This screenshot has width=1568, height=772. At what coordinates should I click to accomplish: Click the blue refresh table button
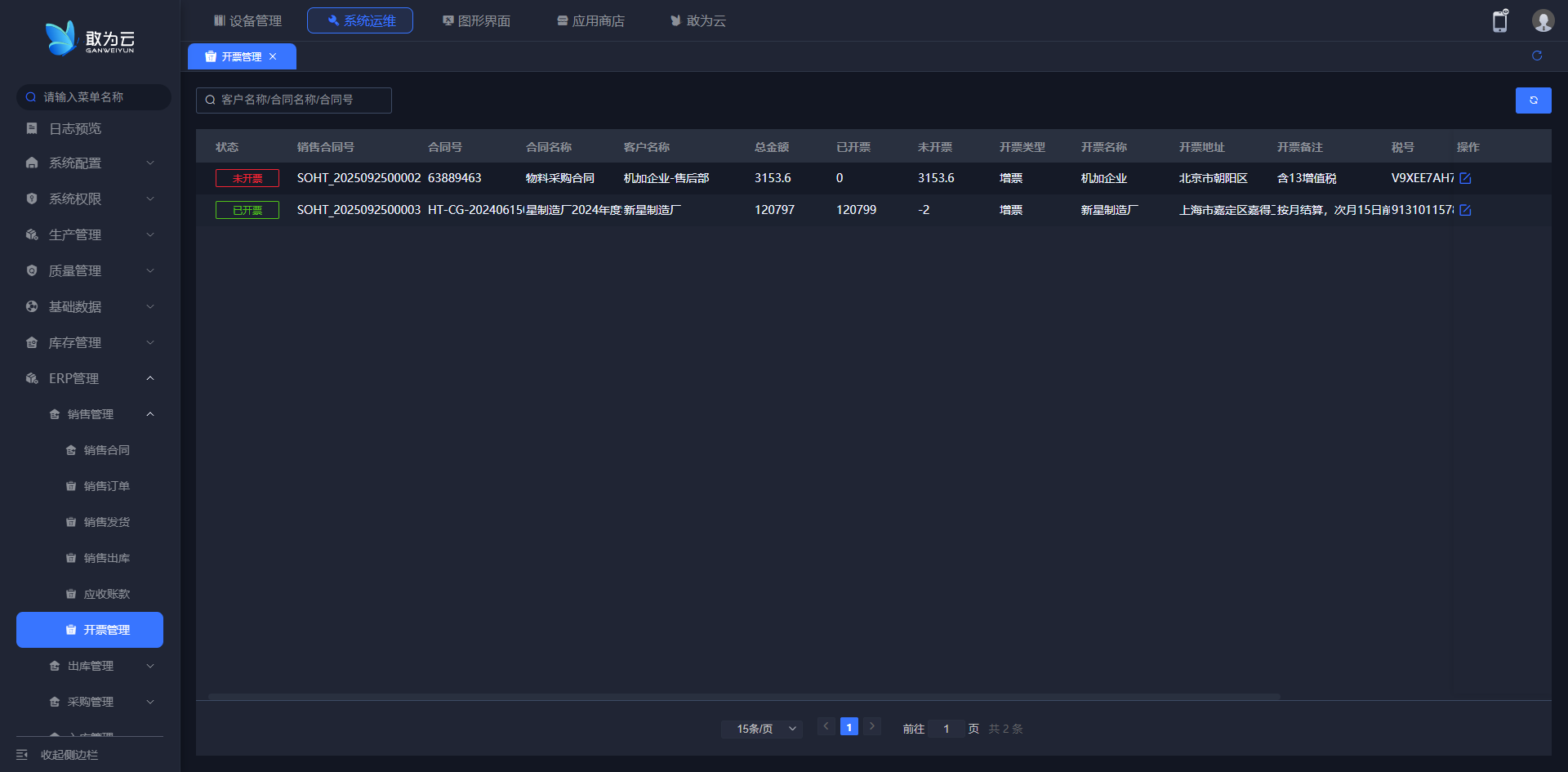coord(1534,100)
